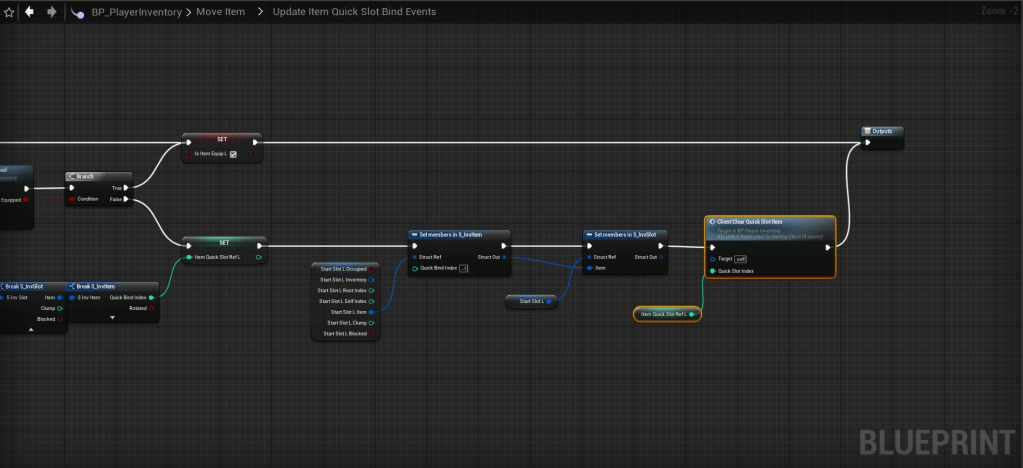This screenshot has height=468, width=1023.
Task: Toggle the Is Item Equip L checkbox
Action: pos(233,154)
